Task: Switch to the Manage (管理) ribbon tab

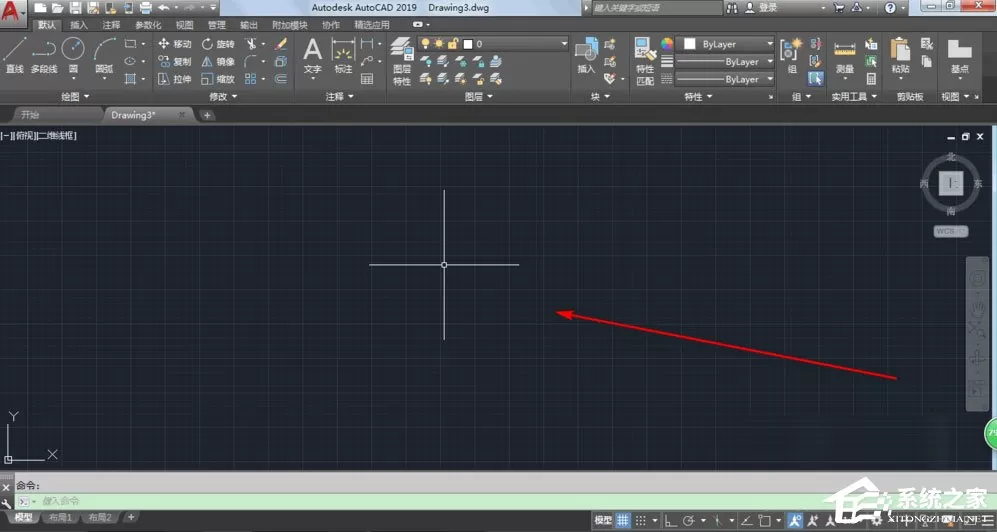Action: (216, 25)
